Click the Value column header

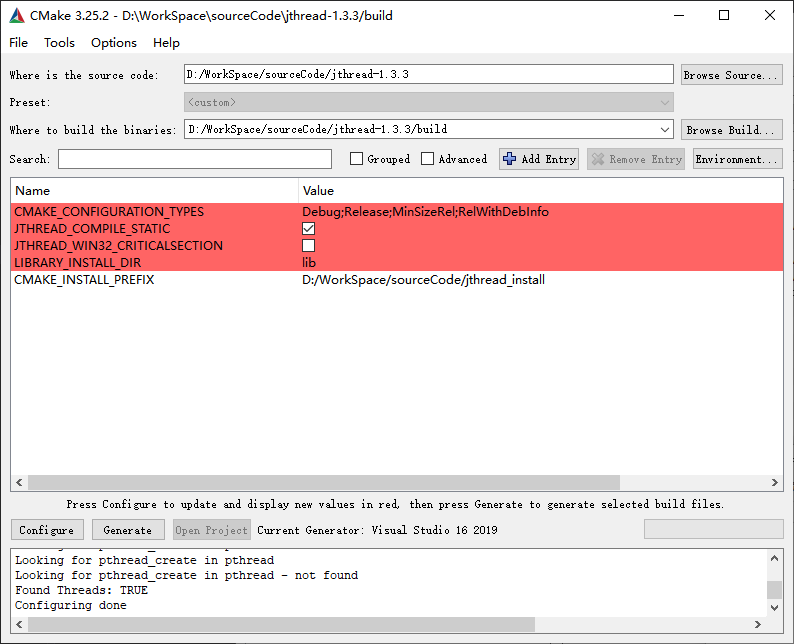541,191
